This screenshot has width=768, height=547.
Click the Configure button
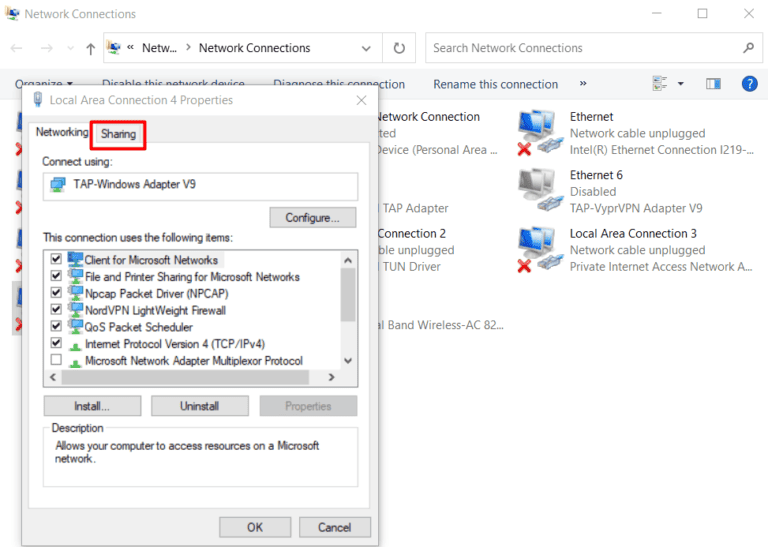(x=312, y=217)
